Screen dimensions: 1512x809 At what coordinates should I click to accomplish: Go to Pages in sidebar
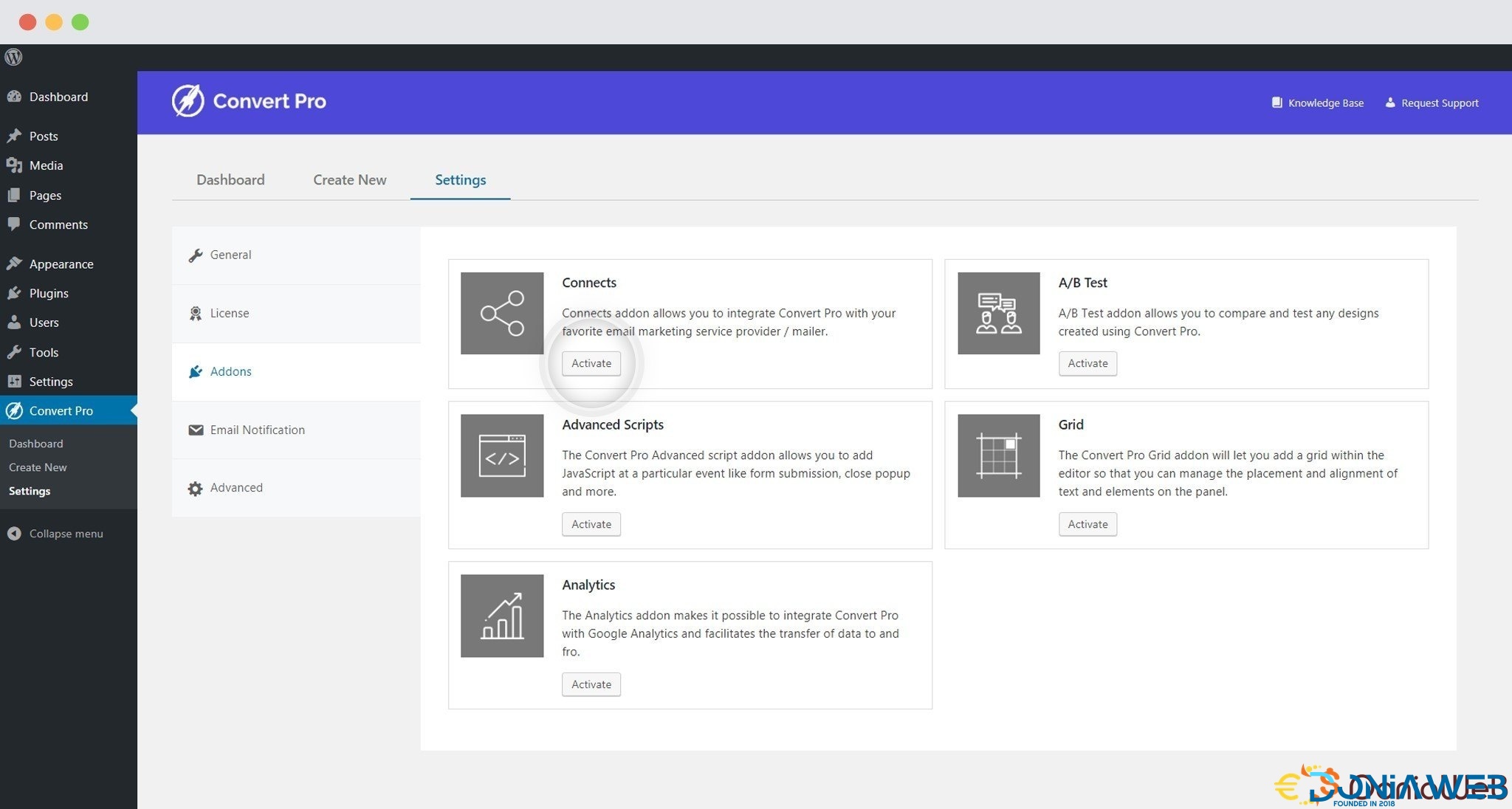(69, 195)
